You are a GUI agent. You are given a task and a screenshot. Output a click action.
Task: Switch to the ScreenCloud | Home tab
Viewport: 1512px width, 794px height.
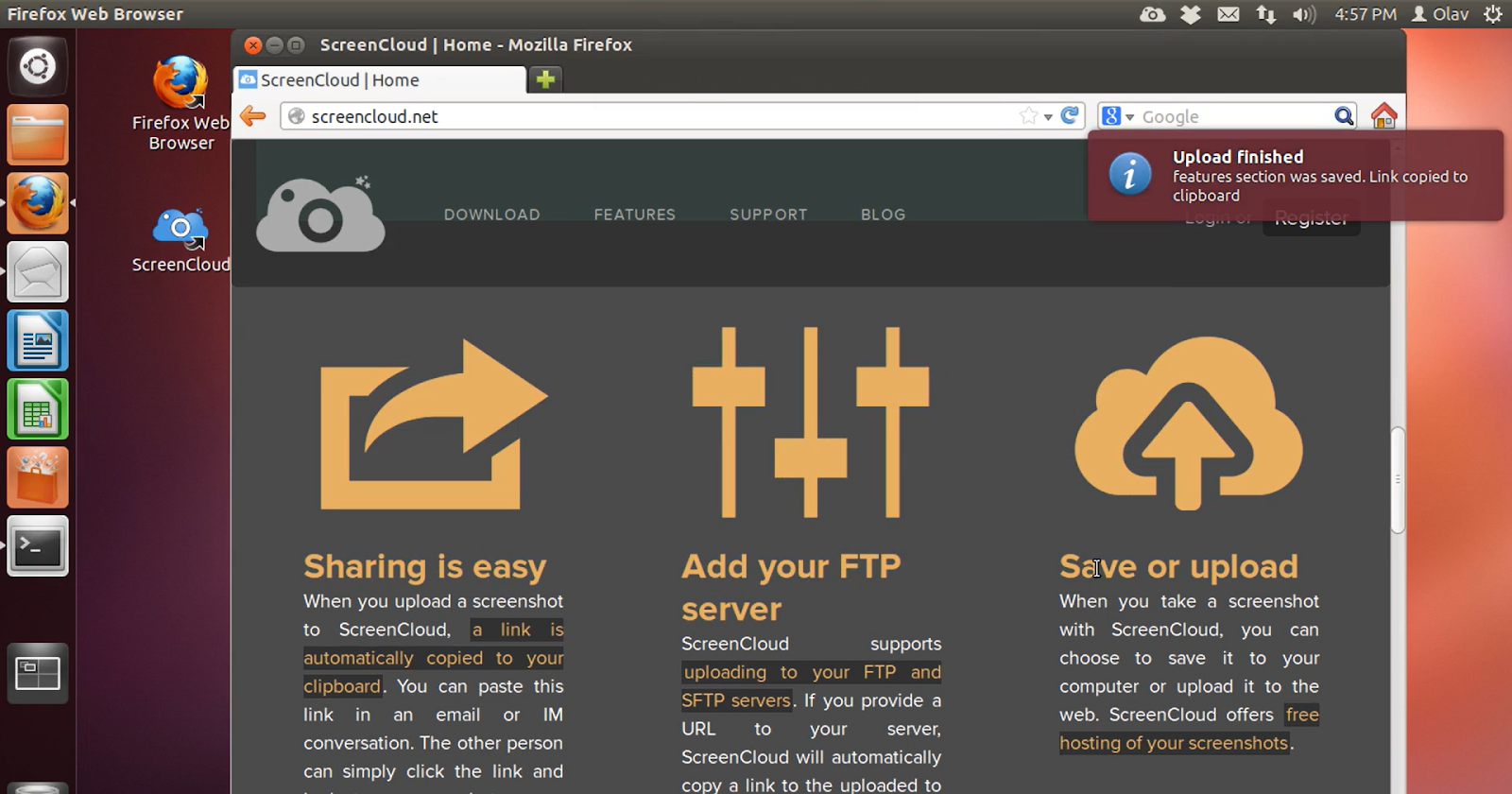(x=378, y=80)
